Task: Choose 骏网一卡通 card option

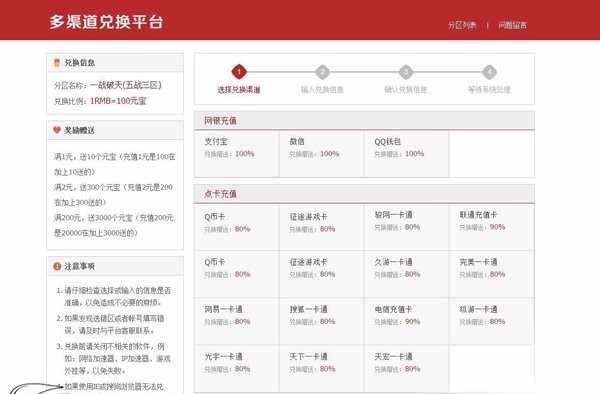Action: pyautogui.click(x=407, y=227)
